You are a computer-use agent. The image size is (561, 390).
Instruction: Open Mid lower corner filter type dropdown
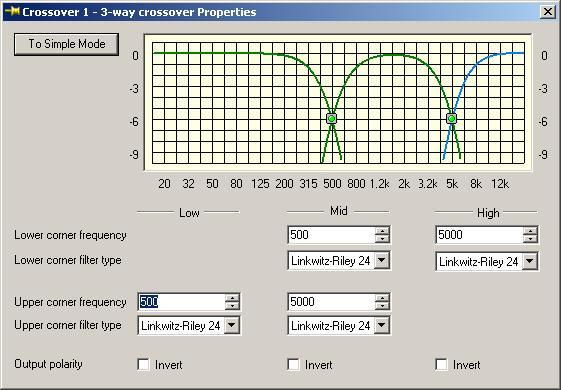pyautogui.click(x=382, y=260)
